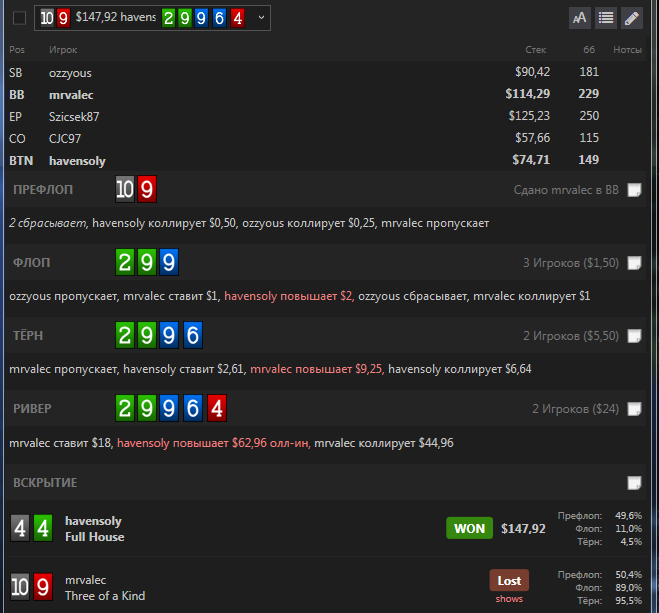Click the red 9 card in the ПРЕФЛОП row
The image size is (659, 613).
(147, 189)
